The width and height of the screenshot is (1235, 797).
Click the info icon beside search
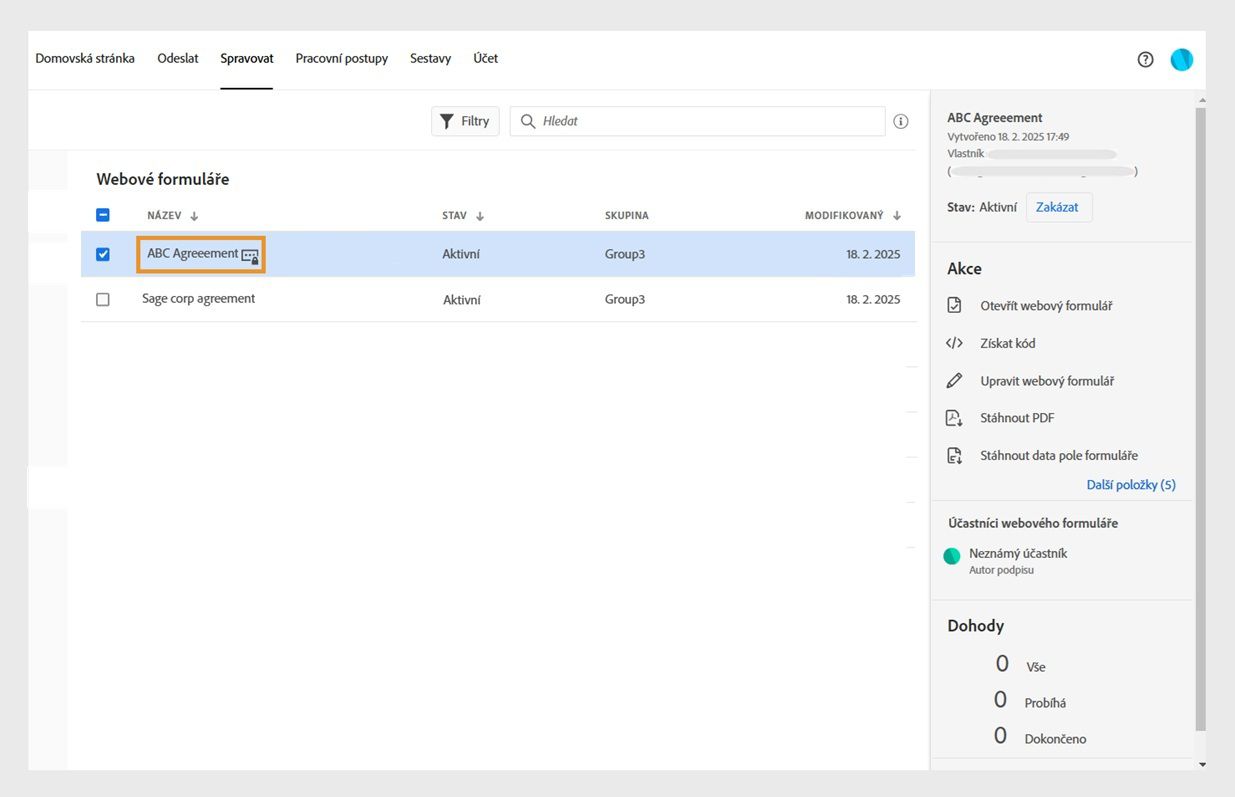(x=901, y=121)
